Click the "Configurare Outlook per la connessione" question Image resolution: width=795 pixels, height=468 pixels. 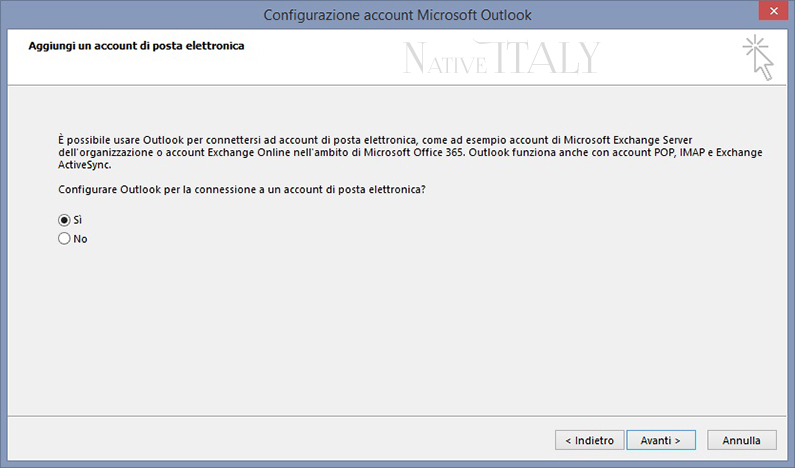coord(242,190)
